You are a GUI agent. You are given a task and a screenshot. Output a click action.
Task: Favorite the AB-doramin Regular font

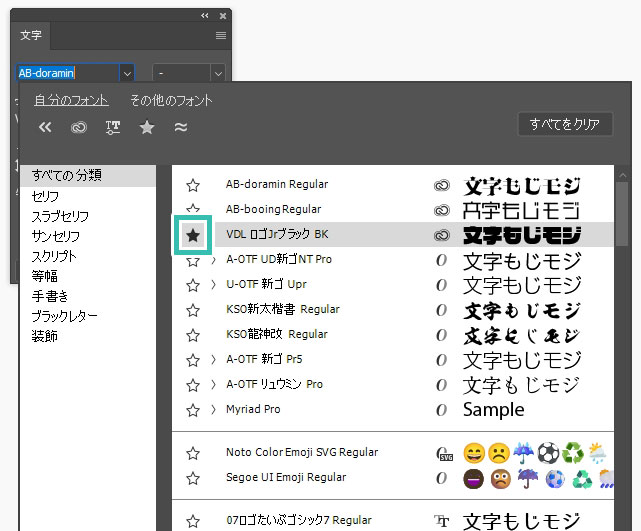[193, 185]
